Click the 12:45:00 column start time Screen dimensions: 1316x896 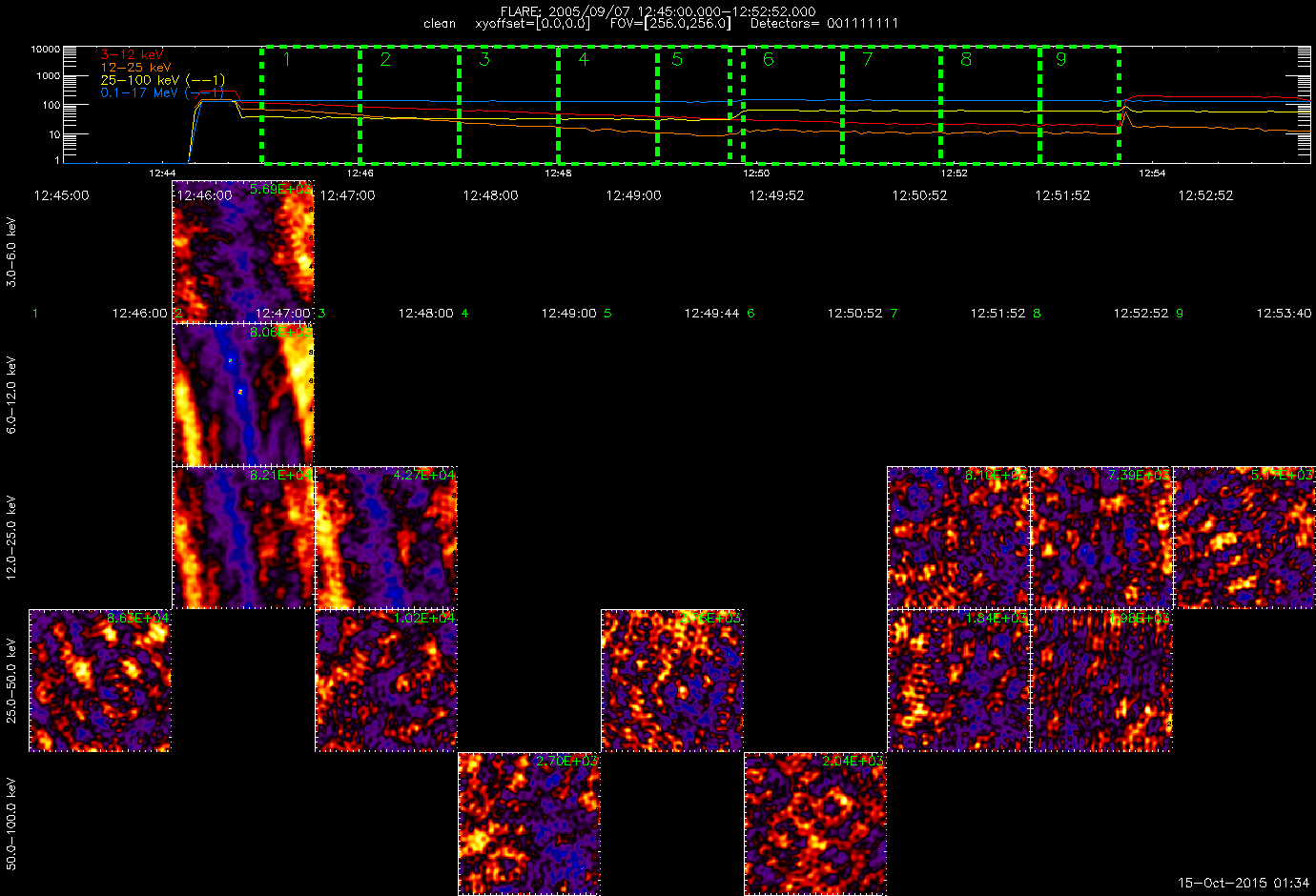click(61, 195)
